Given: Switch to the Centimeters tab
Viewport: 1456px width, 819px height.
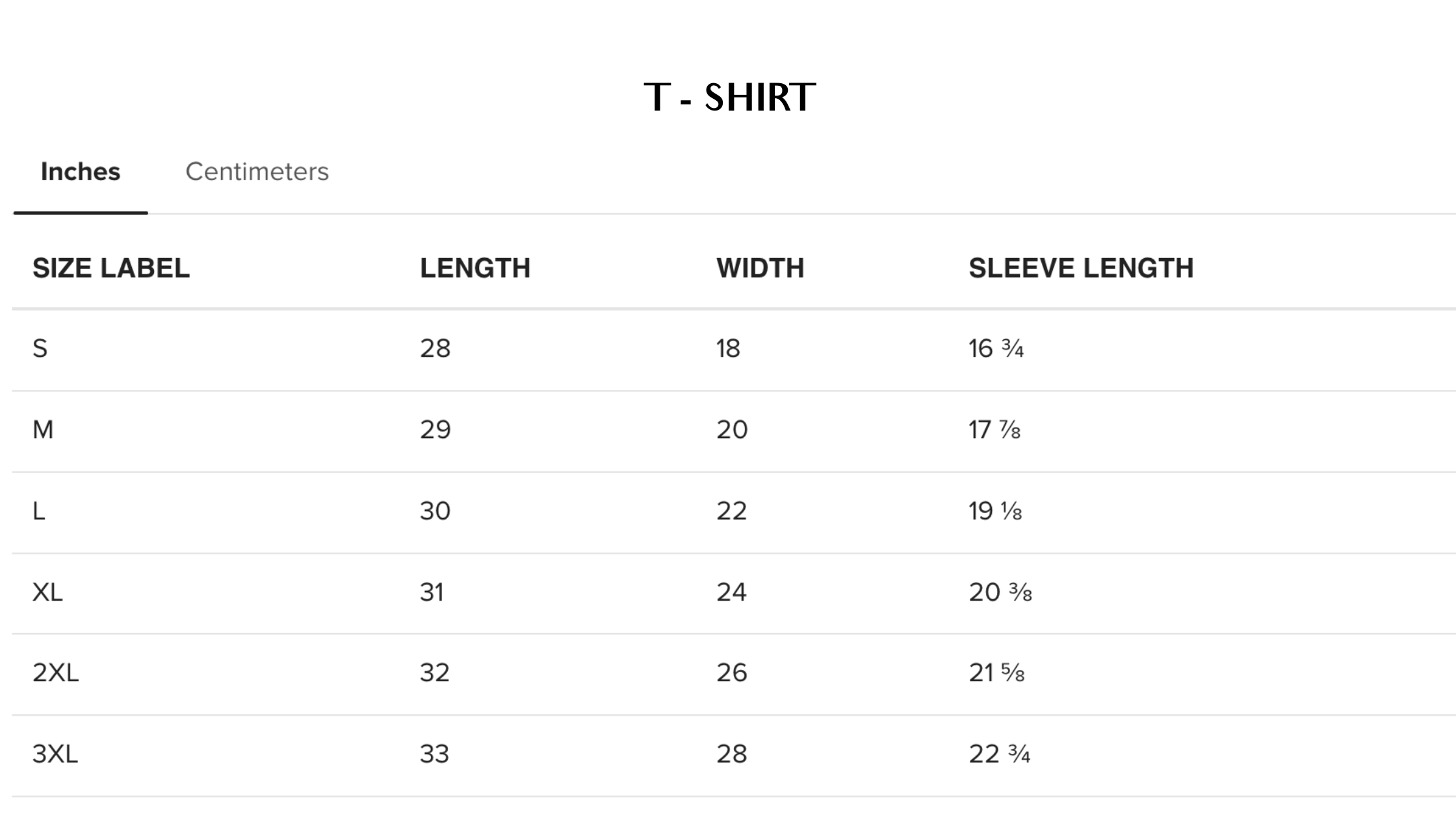Looking at the screenshot, I should pyautogui.click(x=257, y=172).
